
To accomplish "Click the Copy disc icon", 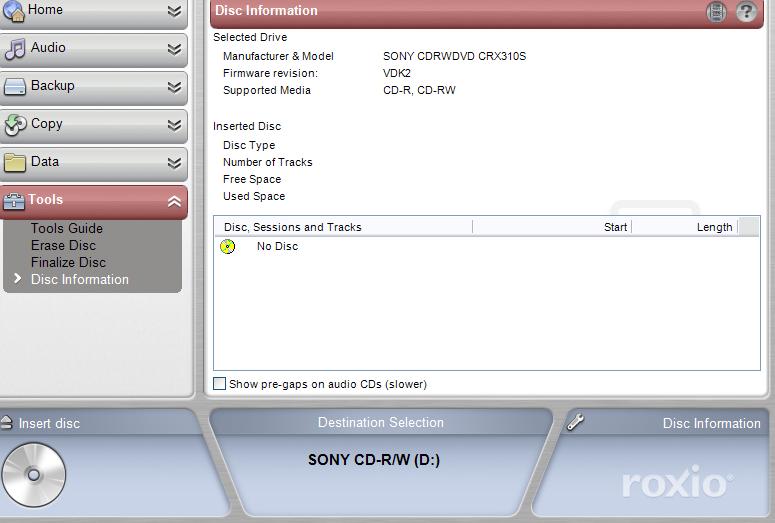I will point(15,125).
